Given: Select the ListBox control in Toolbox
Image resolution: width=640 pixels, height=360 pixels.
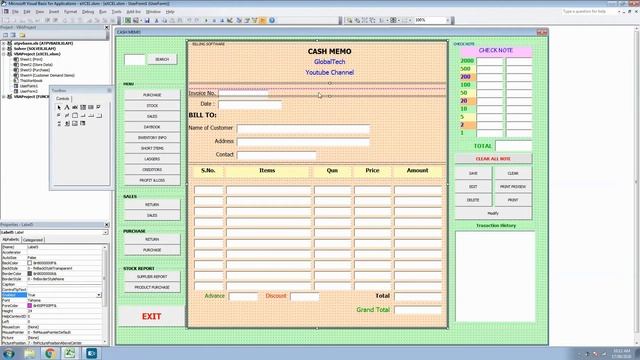Looking at the screenshot, I should coord(91,107).
